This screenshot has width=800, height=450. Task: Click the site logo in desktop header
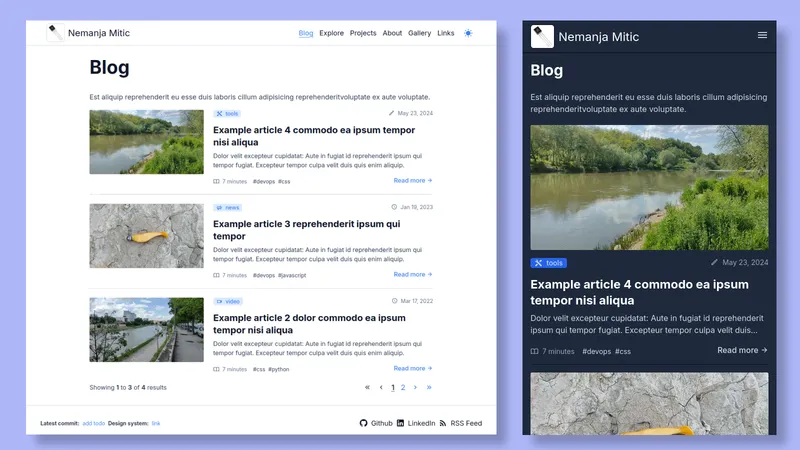point(56,33)
